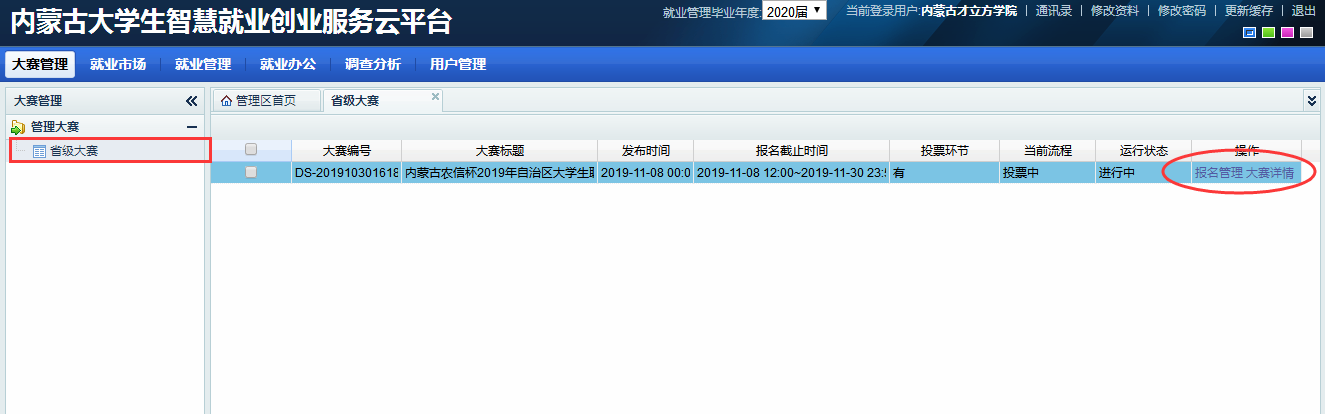Open the 调查分析 menu

pyautogui.click(x=373, y=65)
